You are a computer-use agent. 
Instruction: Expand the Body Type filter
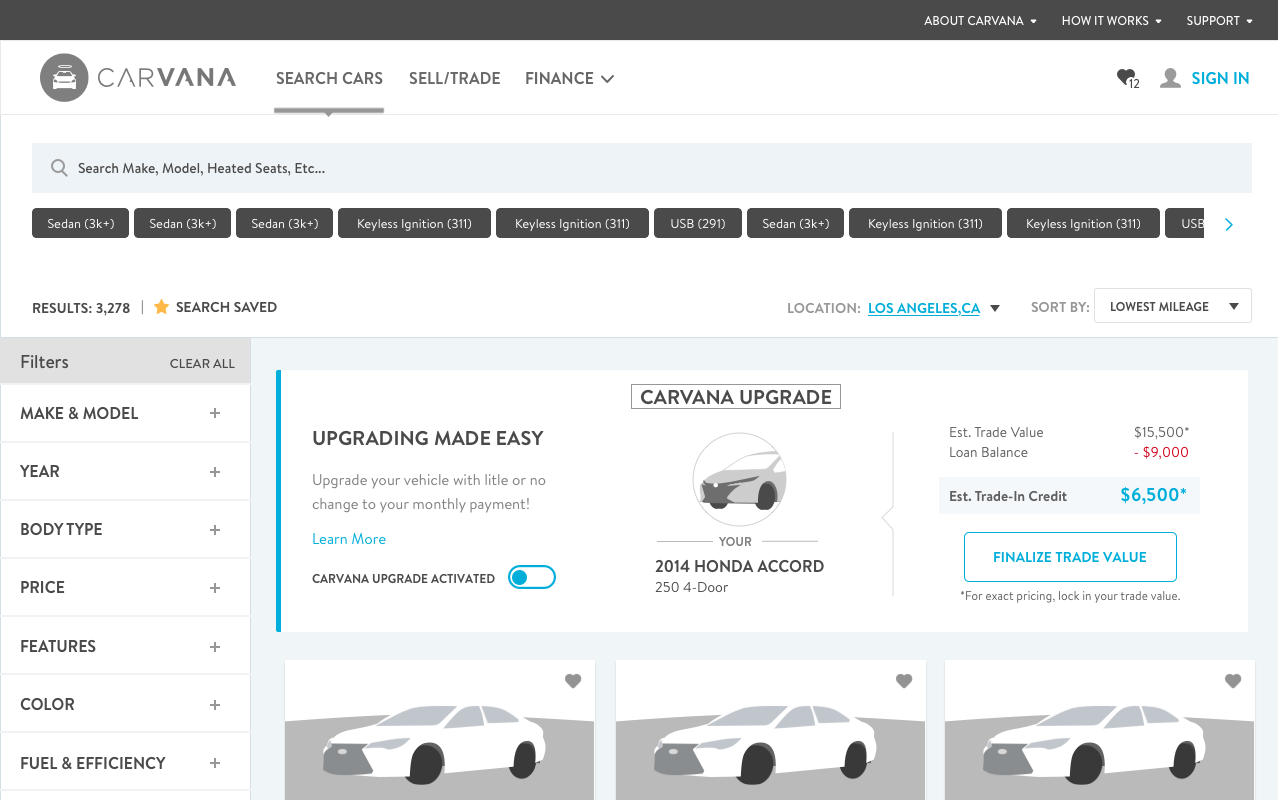[x=125, y=529]
